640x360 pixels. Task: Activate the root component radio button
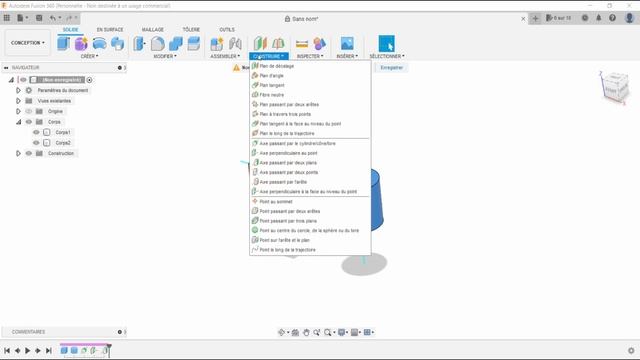pyautogui.click(x=89, y=80)
